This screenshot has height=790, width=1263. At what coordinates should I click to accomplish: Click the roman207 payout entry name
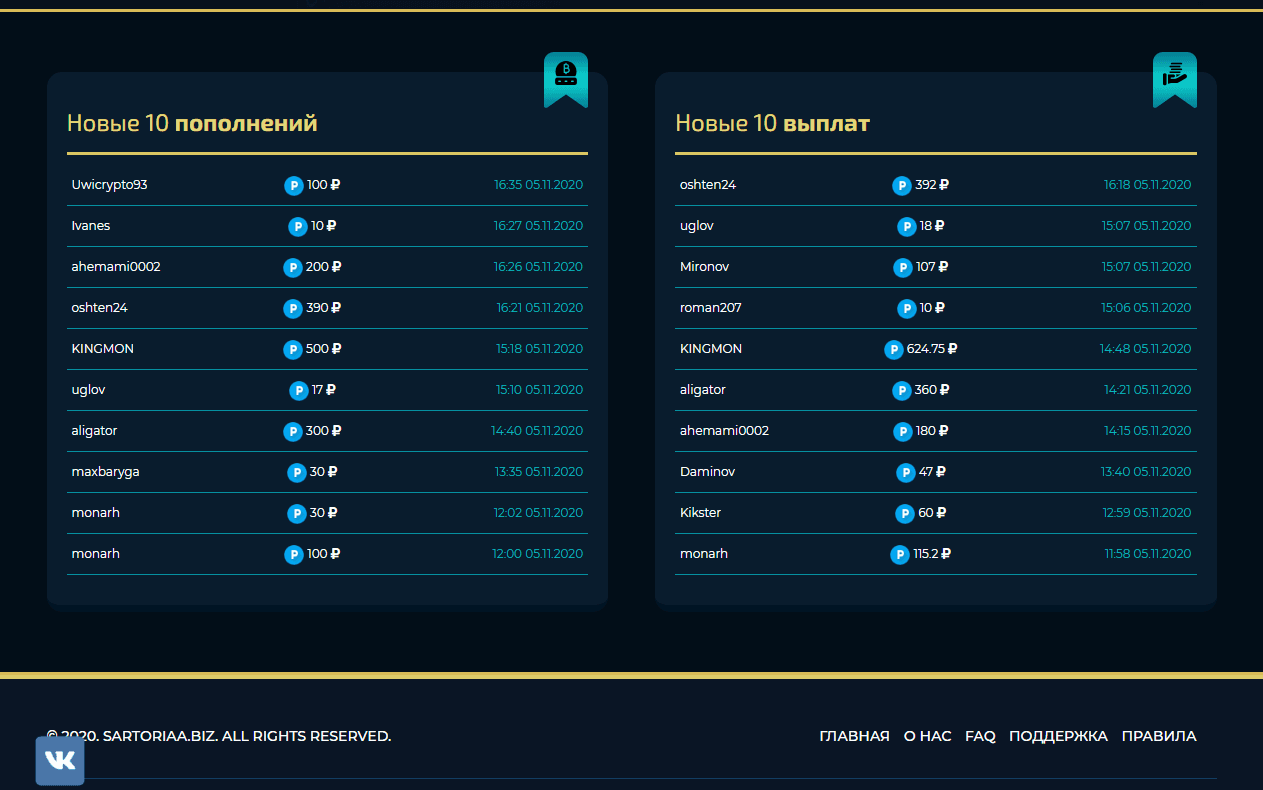[x=711, y=308]
